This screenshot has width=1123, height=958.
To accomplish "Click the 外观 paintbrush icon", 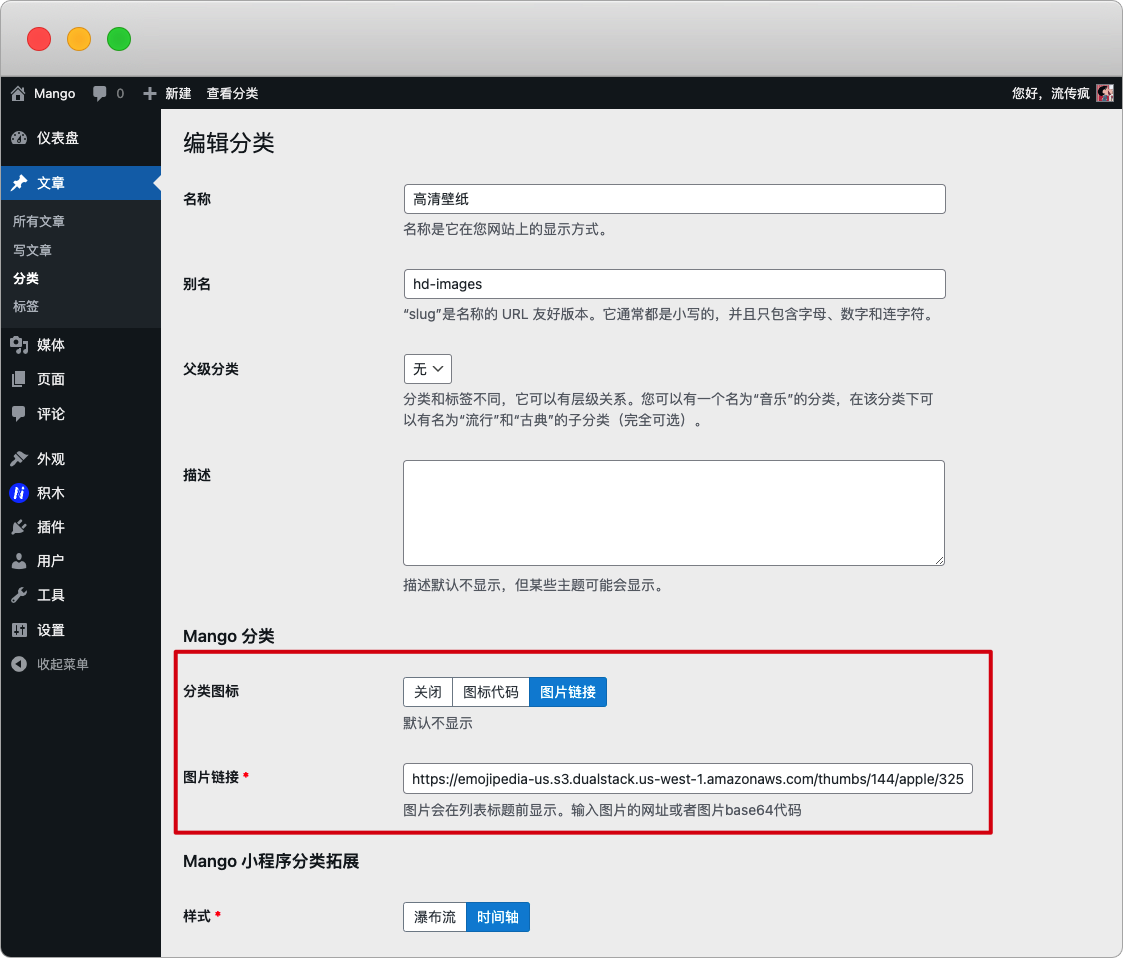I will 19,459.
